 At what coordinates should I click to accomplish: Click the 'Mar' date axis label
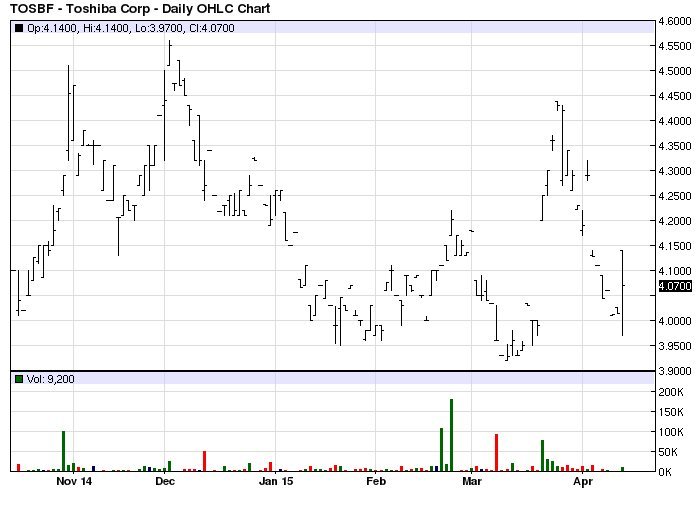coord(472,482)
